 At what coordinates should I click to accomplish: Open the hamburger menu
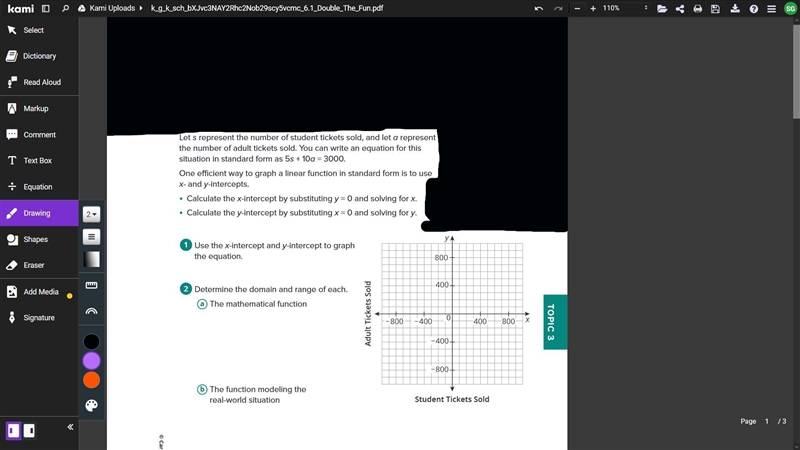tap(771, 9)
